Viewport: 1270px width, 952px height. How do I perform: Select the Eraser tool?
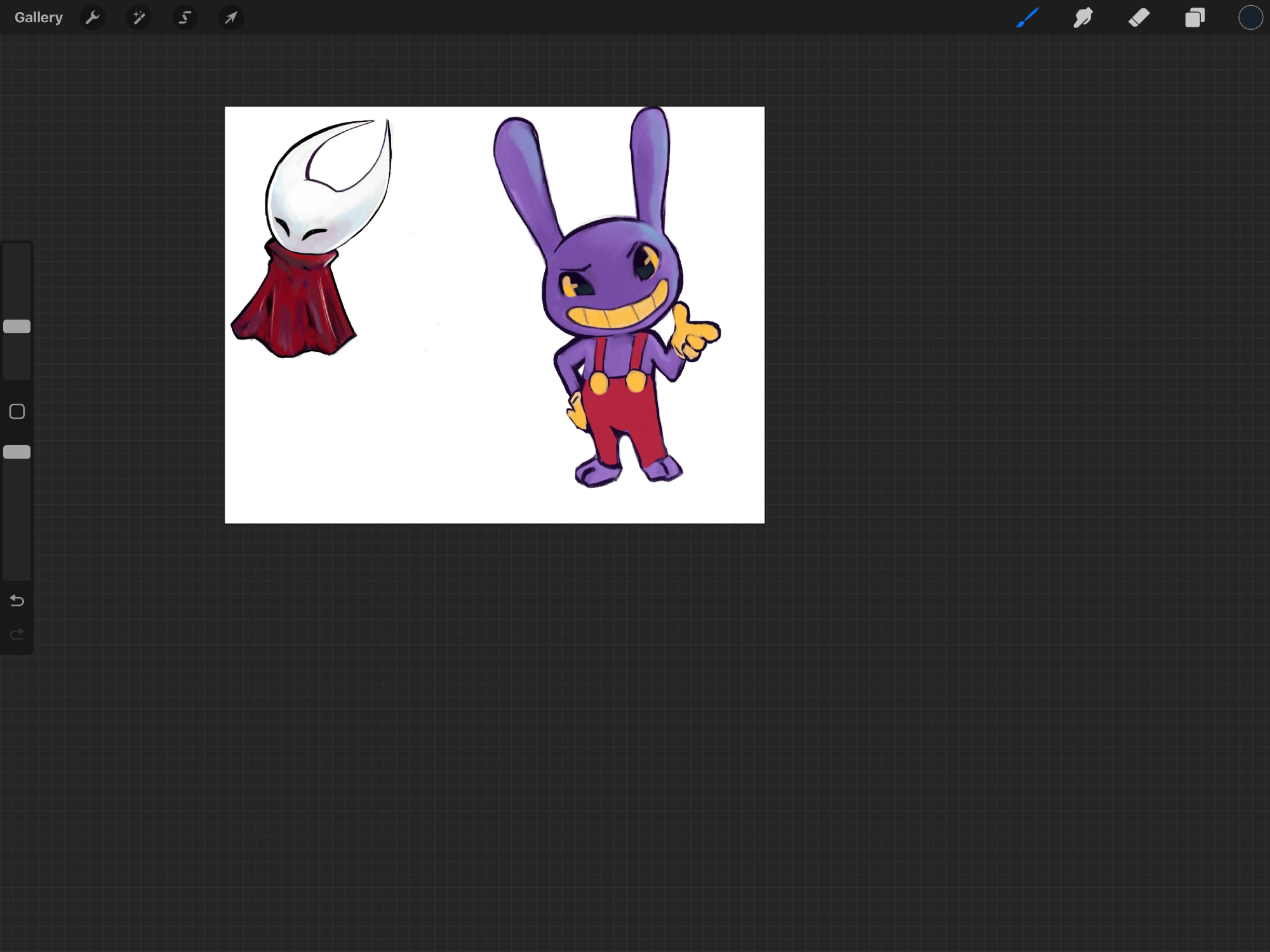(1139, 18)
